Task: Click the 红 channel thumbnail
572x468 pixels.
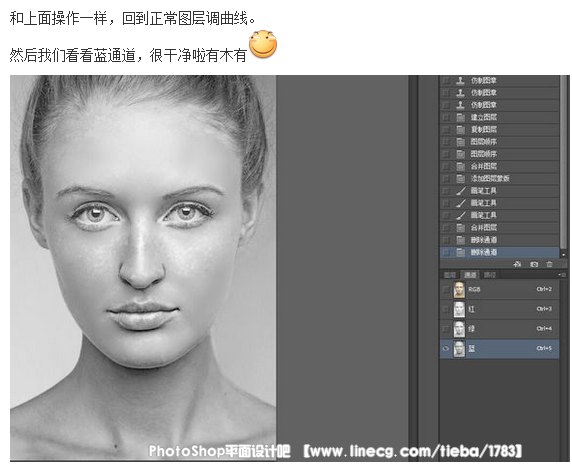Action: [459, 309]
